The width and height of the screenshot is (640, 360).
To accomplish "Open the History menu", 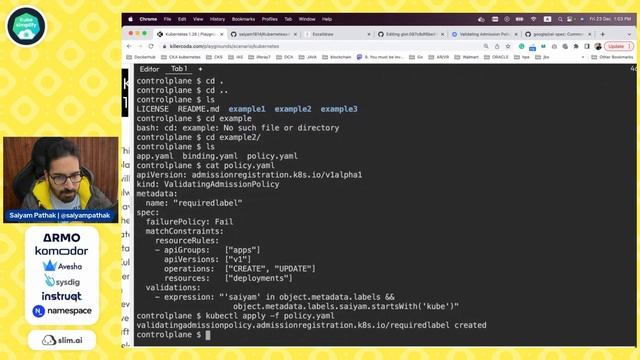I will (217, 19).
